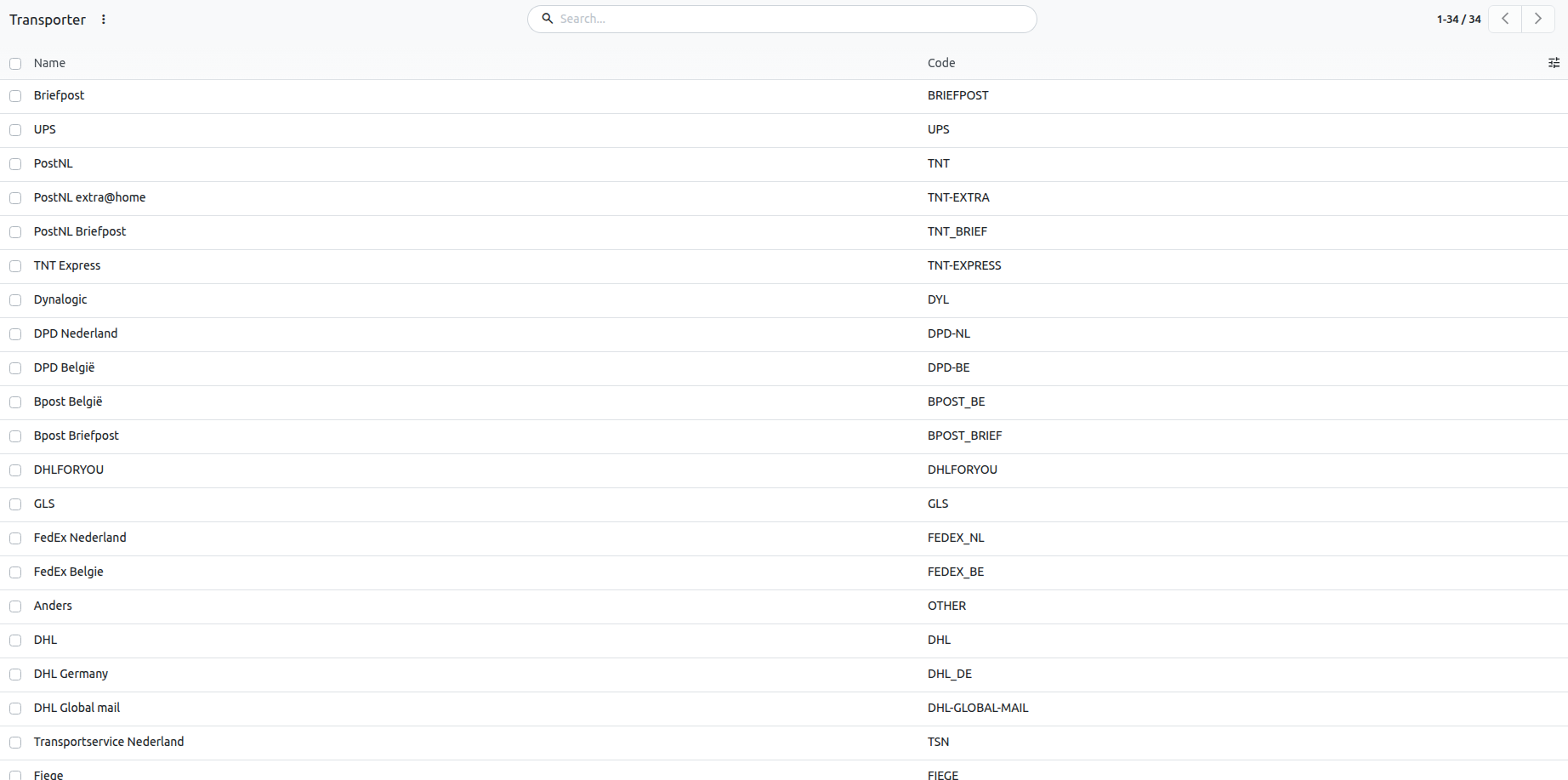Open the DPD België record
Image resolution: width=1568 pixels, height=780 pixels.
pyautogui.click(x=64, y=367)
